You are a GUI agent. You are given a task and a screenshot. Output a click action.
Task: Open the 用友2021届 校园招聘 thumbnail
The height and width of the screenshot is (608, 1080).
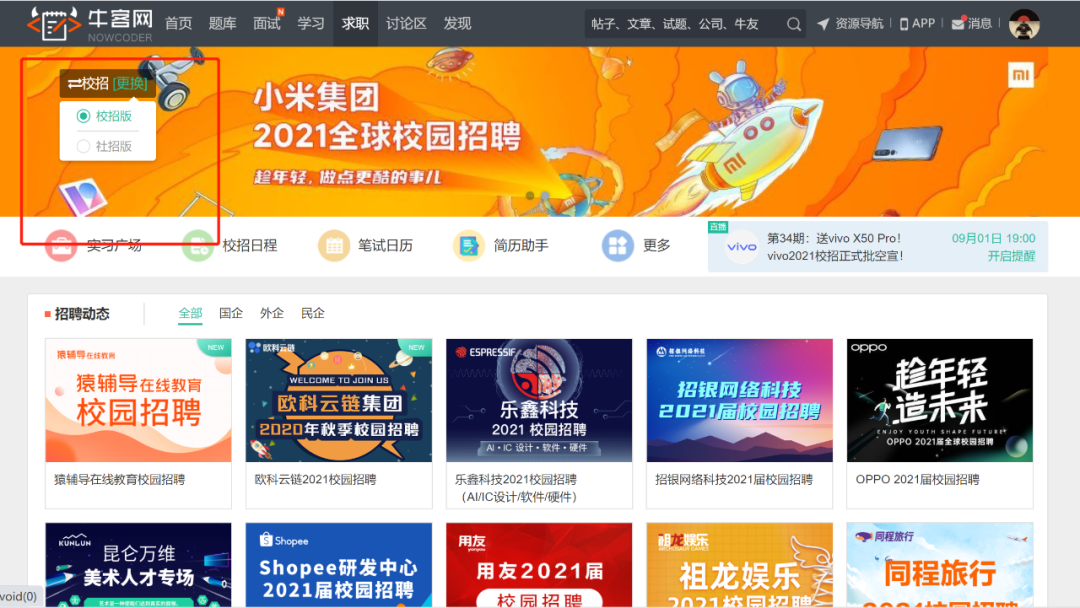[x=539, y=565]
